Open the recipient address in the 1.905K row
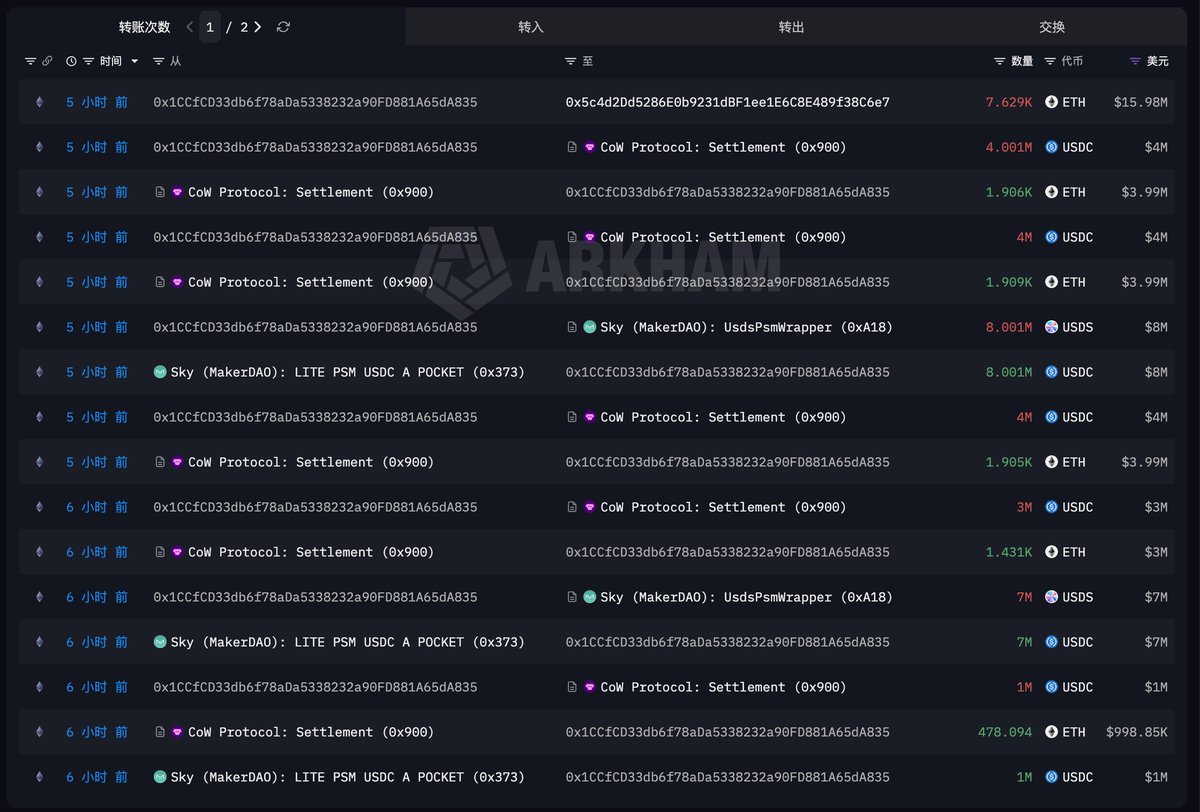The image size is (1200, 812). (x=728, y=462)
